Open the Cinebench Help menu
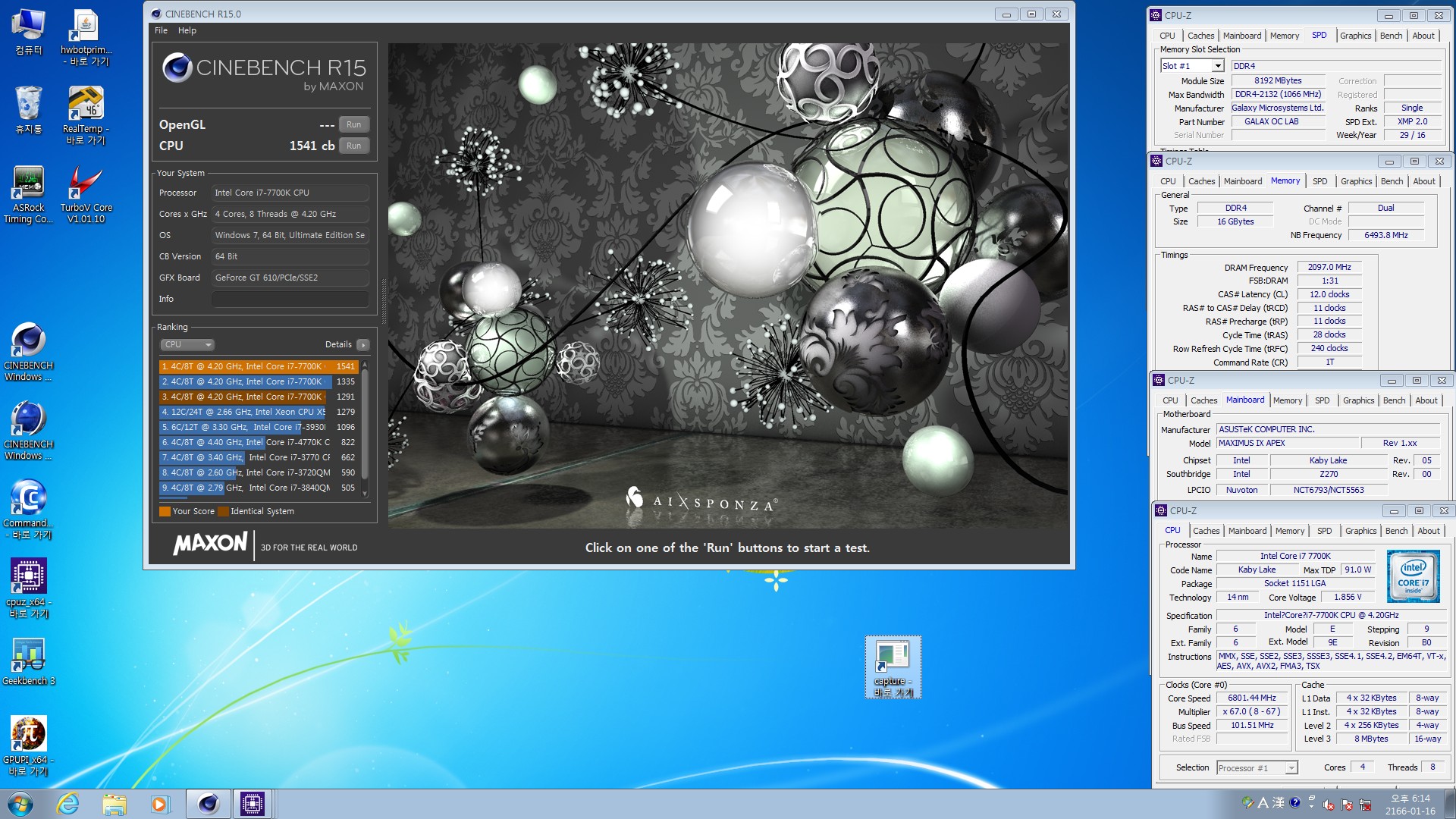This screenshot has height=819, width=1456. click(187, 30)
